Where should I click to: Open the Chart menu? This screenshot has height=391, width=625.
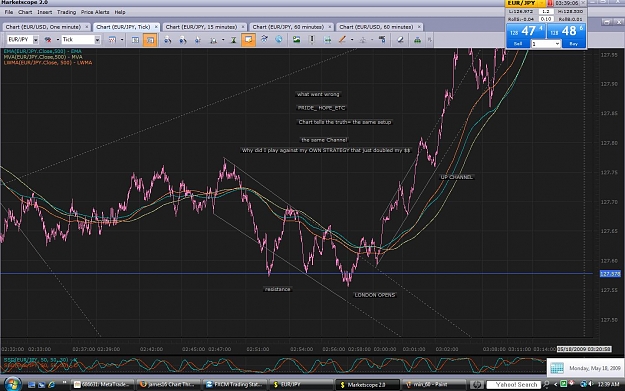tap(25, 12)
